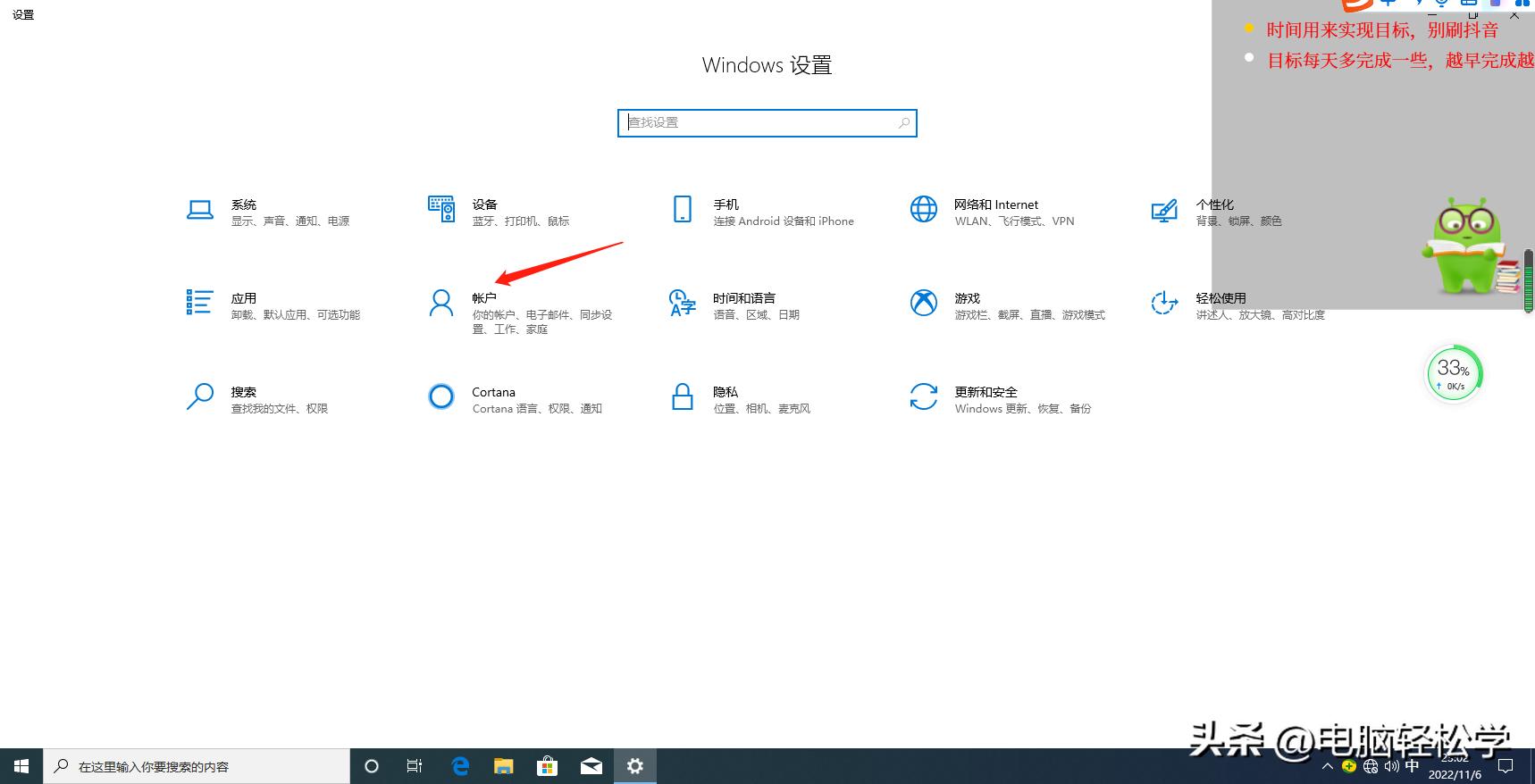Open the Windows Start button
This screenshot has width=1535, height=784.
pyautogui.click(x=21, y=766)
